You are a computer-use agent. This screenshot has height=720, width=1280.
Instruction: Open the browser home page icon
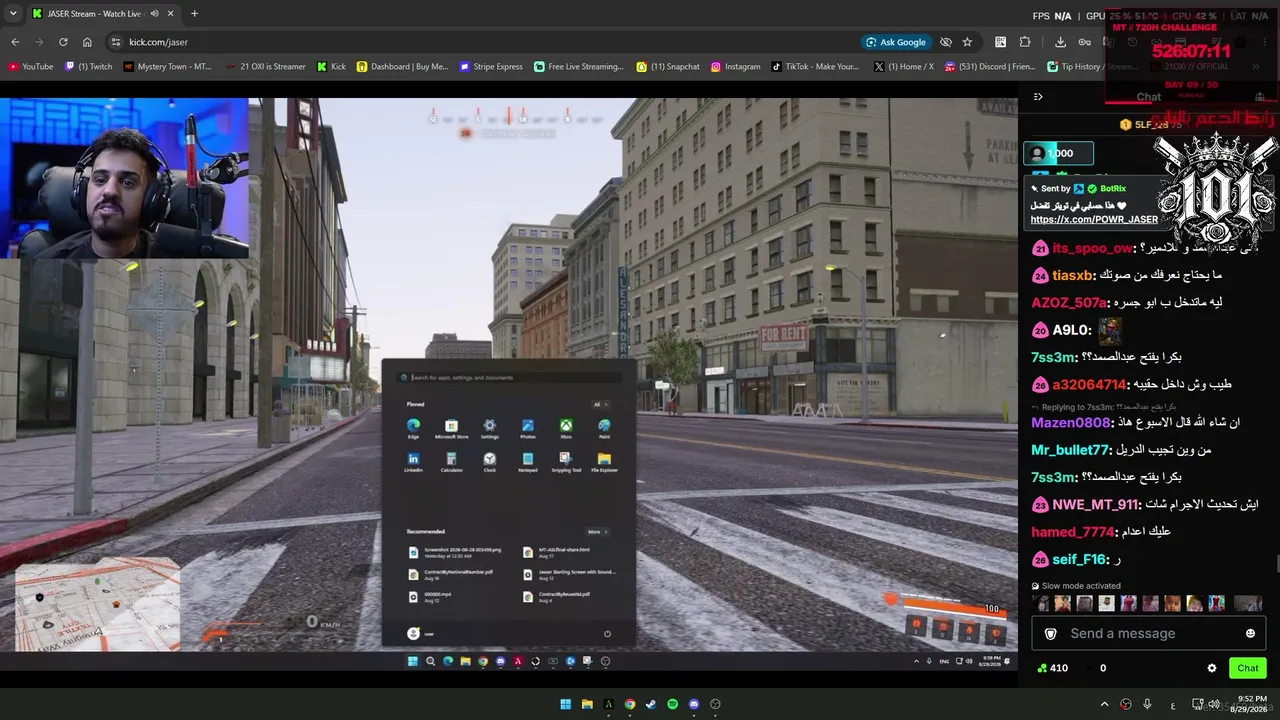pyautogui.click(x=87, y=42)
